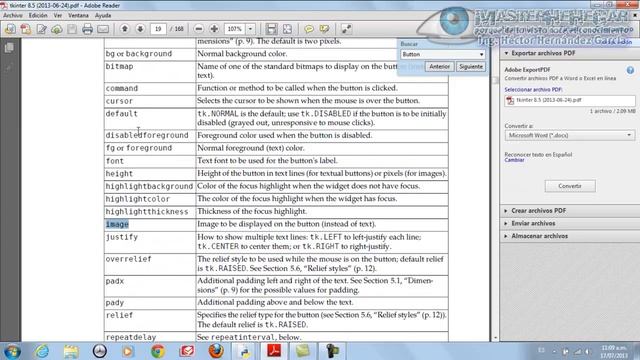Click the Siguiente search button

[x=471, y=67]
